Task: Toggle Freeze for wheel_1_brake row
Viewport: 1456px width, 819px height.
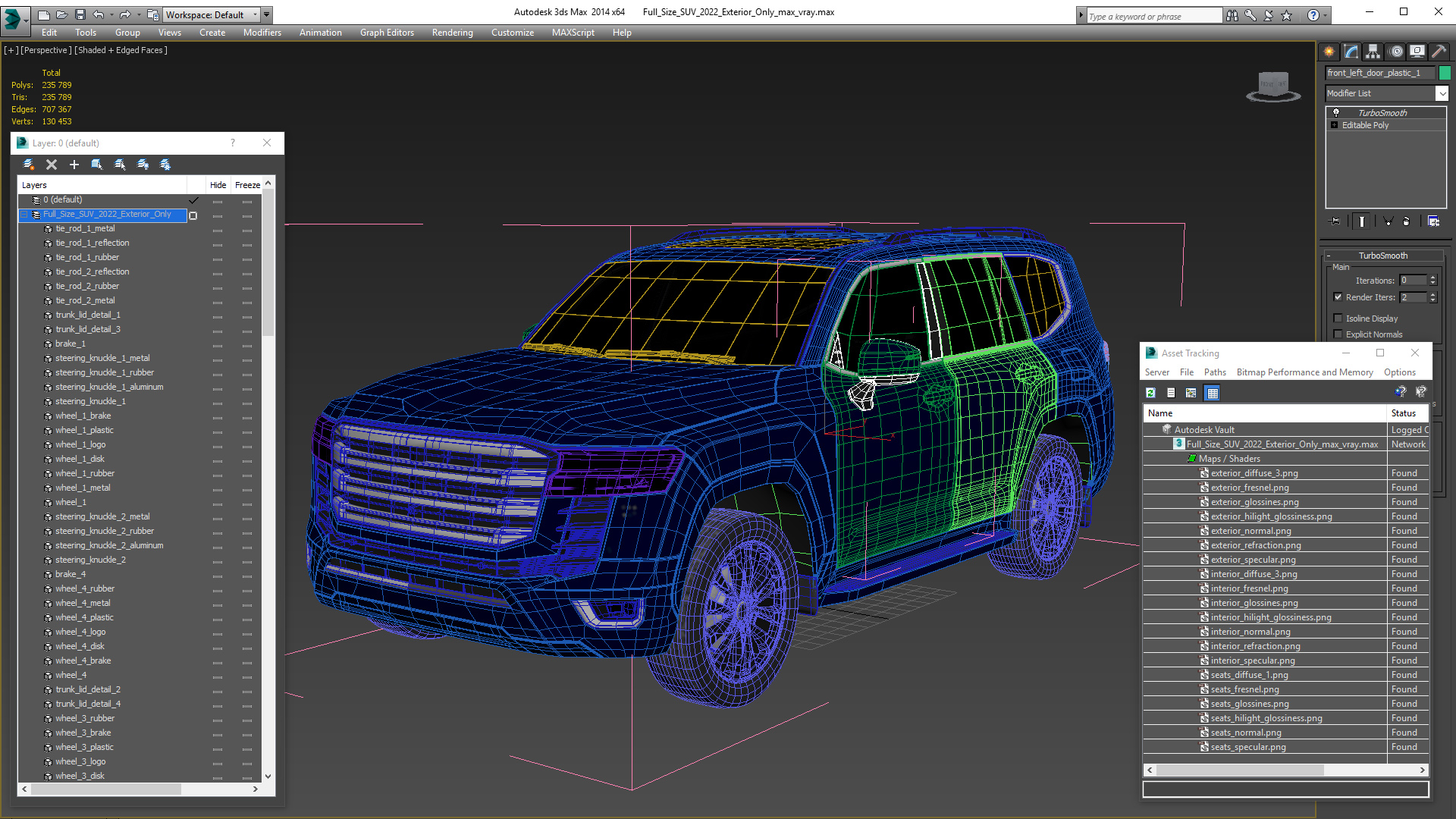Action: (x=247, y=416)
